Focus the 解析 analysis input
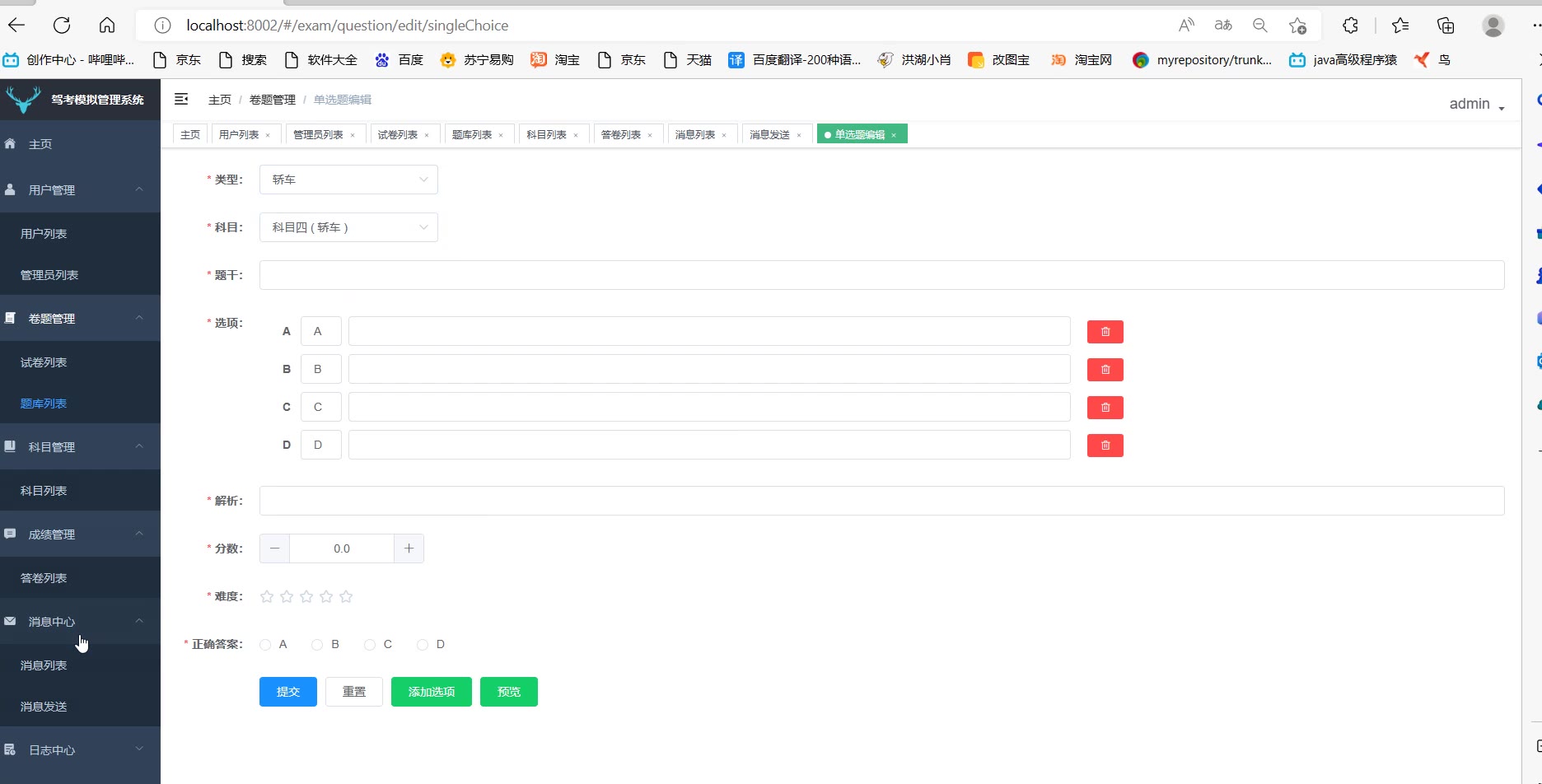The width and height of the screenshot is (1542, 784). 882,501
